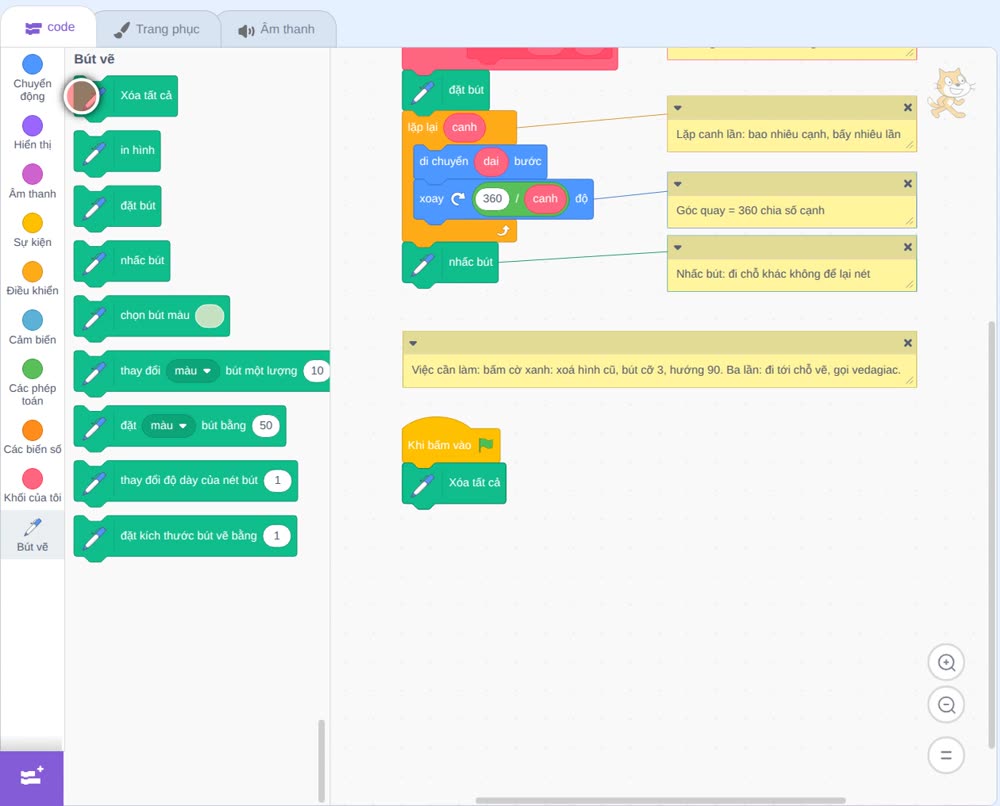Click the rotate arrow in xoay block

[x=458, y=199]
